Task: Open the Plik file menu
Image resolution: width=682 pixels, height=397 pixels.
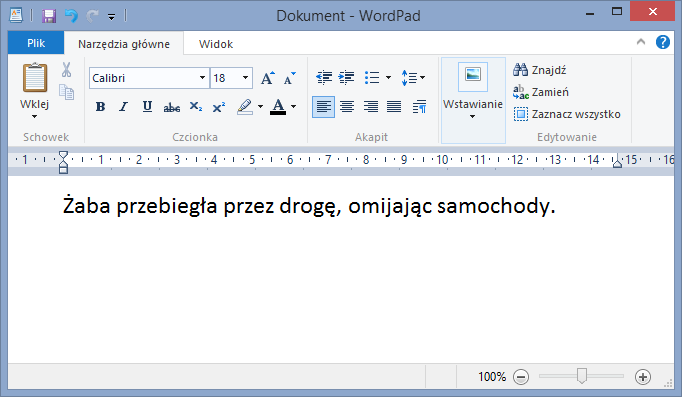Action: click(x=36, y=43)
